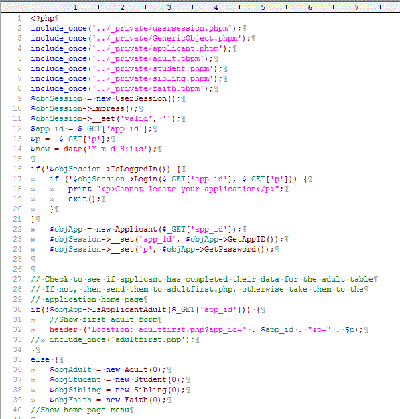The image size is (400, 419).
Task: Select line number 21 in the margin
Action: point(17,219)
